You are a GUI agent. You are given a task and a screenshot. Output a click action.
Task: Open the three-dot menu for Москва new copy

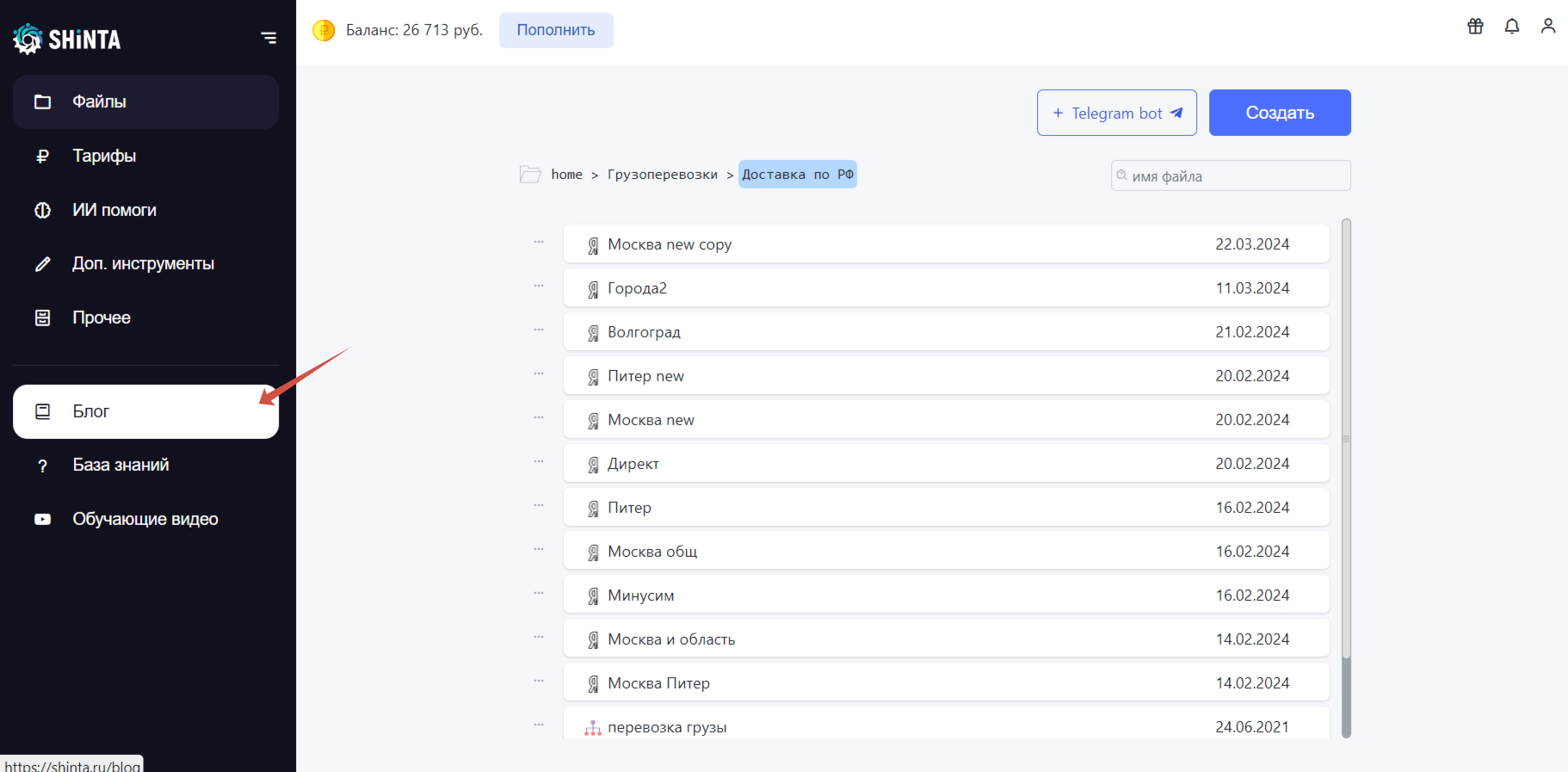539,242
